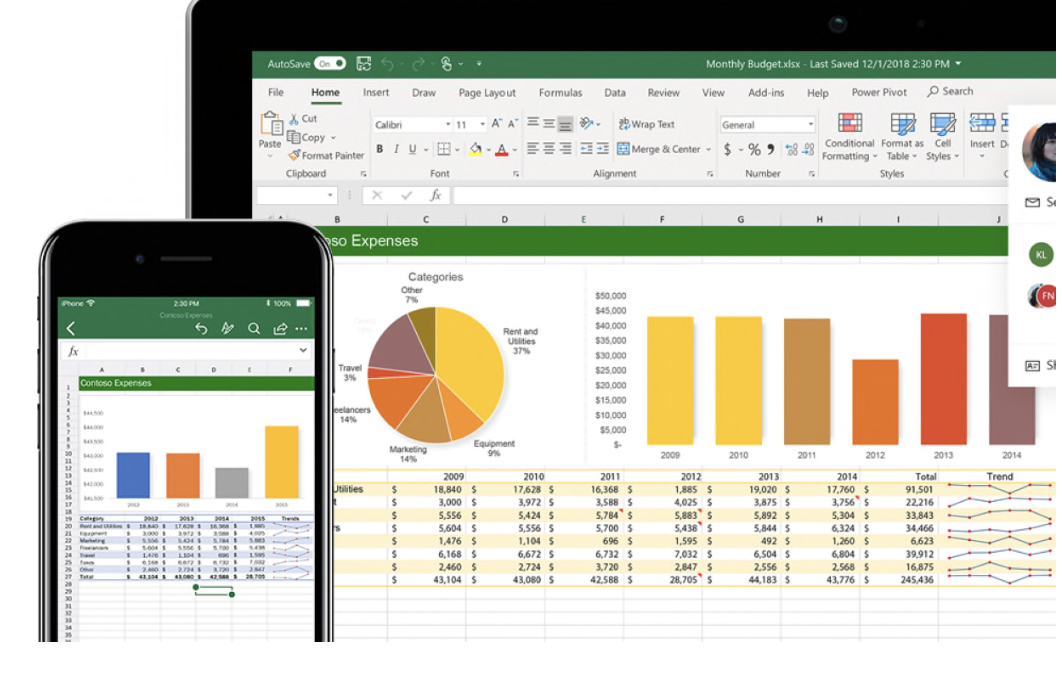The height and width of the screenshot is (684, 1062).
Task: Toggle Wrap Text
Action: pos(647,124)
